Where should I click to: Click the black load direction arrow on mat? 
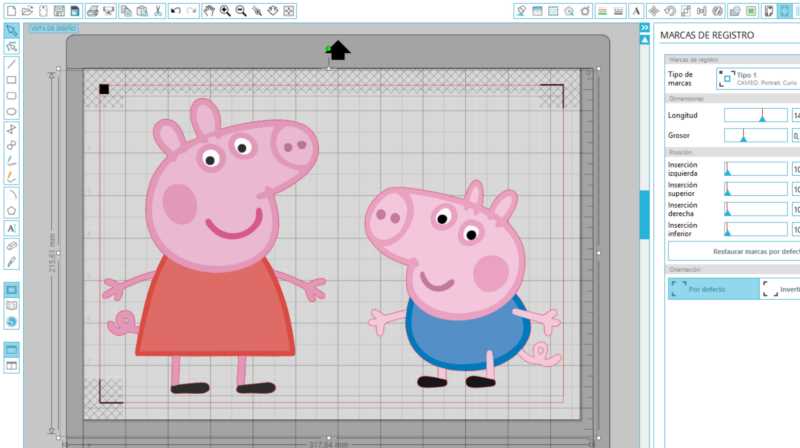tap(338, 51)
